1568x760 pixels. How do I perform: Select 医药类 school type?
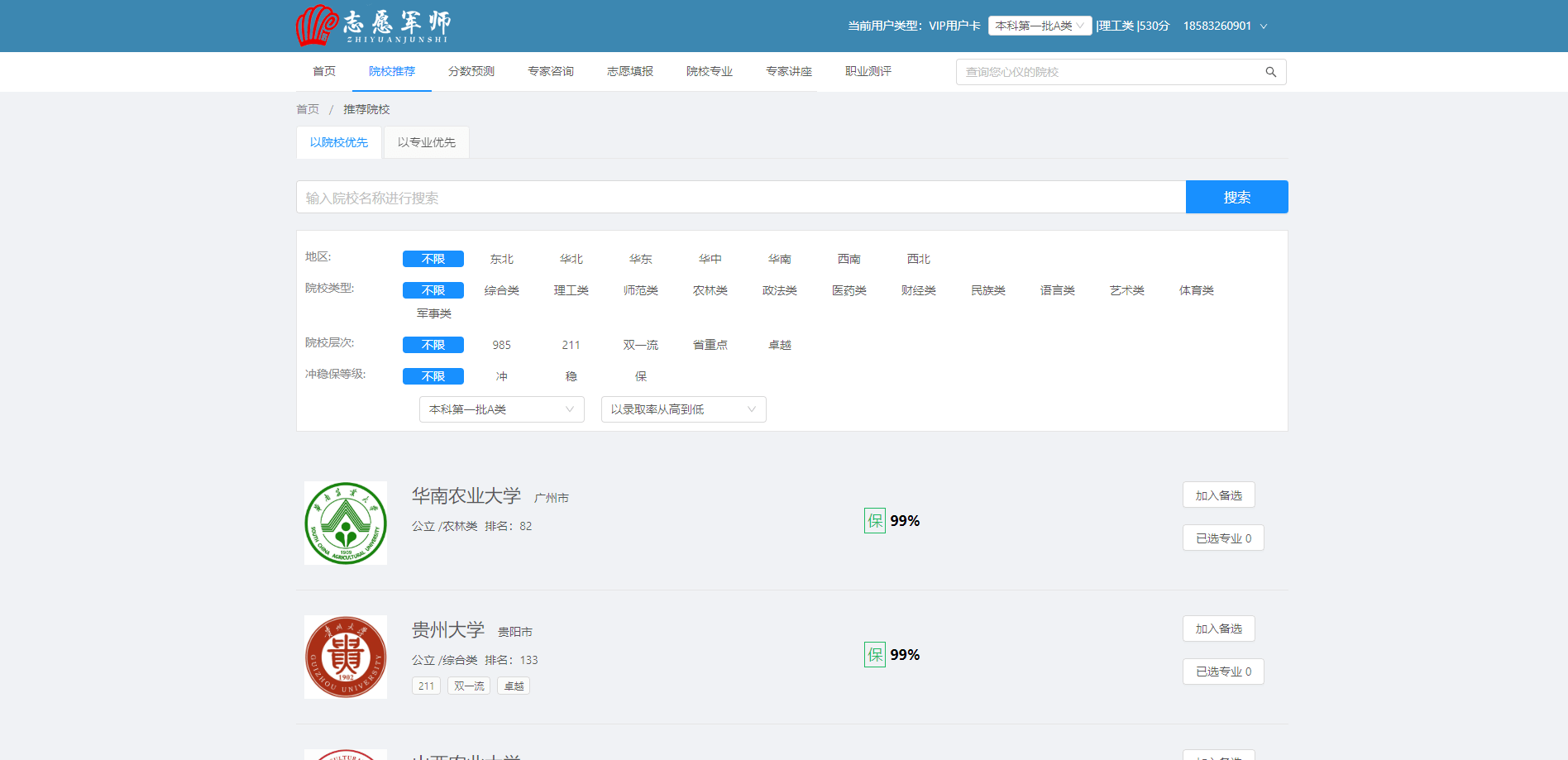pyautogui.click(x=849, y=290)
